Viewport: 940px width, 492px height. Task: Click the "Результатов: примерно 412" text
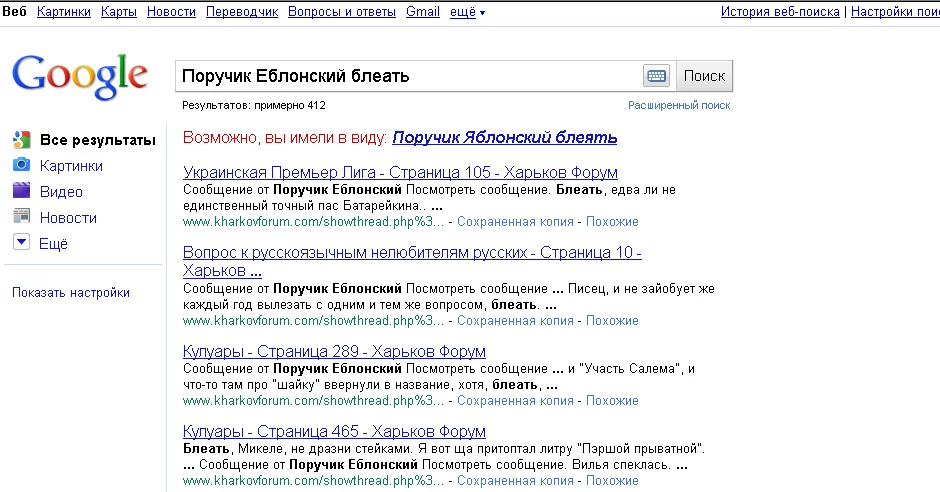pyautogui.click(x=254, y=105)
